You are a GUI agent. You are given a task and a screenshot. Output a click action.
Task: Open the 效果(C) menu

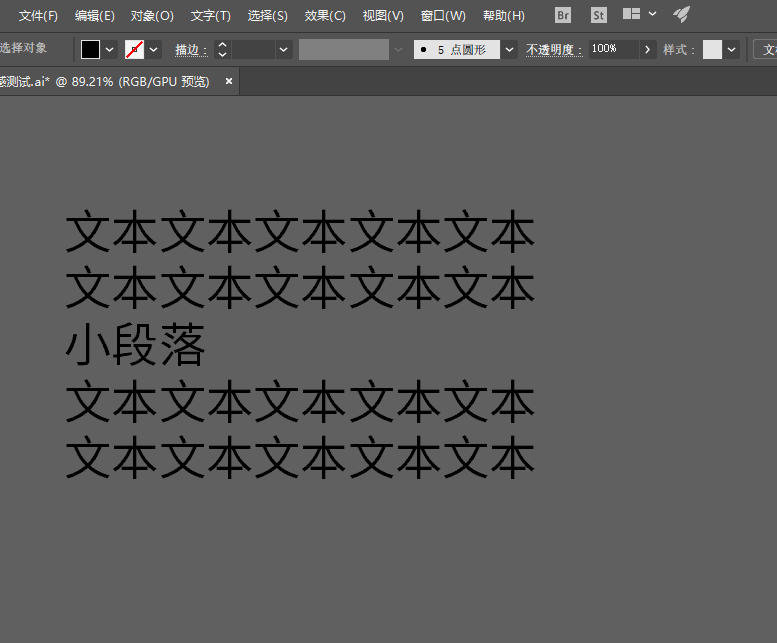pos(325,16)
